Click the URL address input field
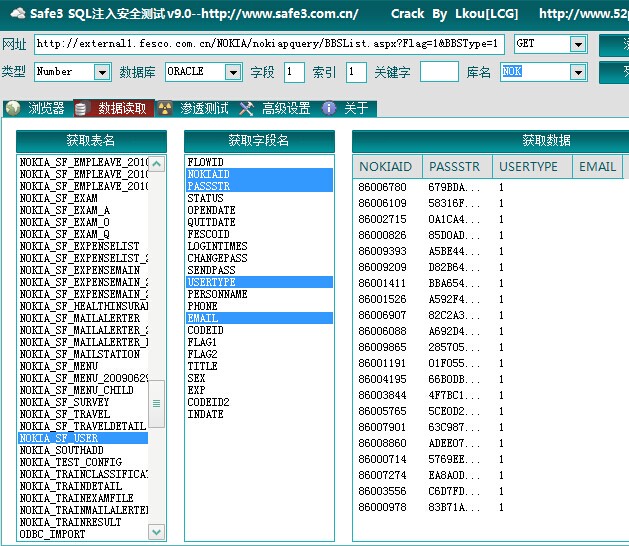This screenshot has width=629, height=546. pos(269,44)
